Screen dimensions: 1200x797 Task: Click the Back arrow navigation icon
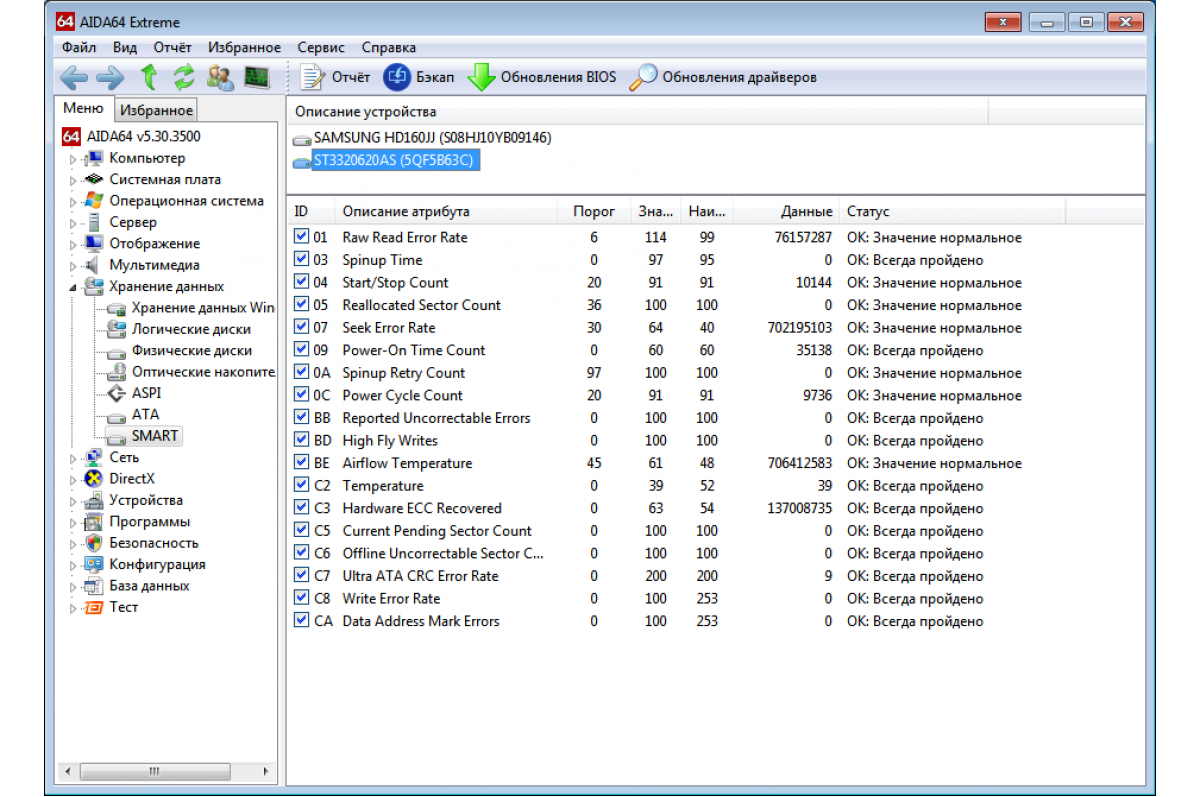click(74, 77)
